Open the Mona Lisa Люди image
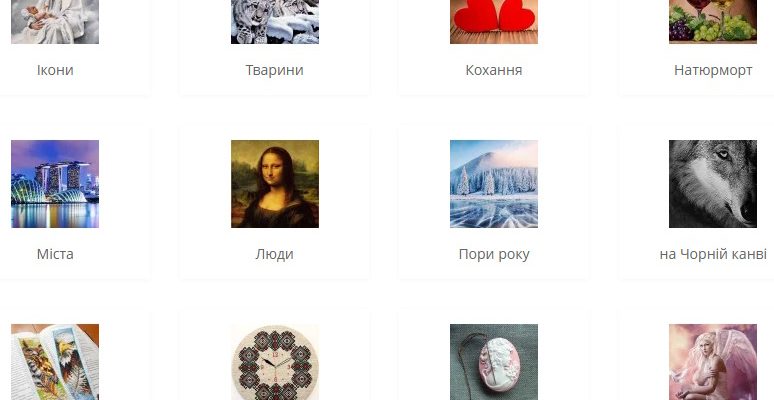 (275, 184)
